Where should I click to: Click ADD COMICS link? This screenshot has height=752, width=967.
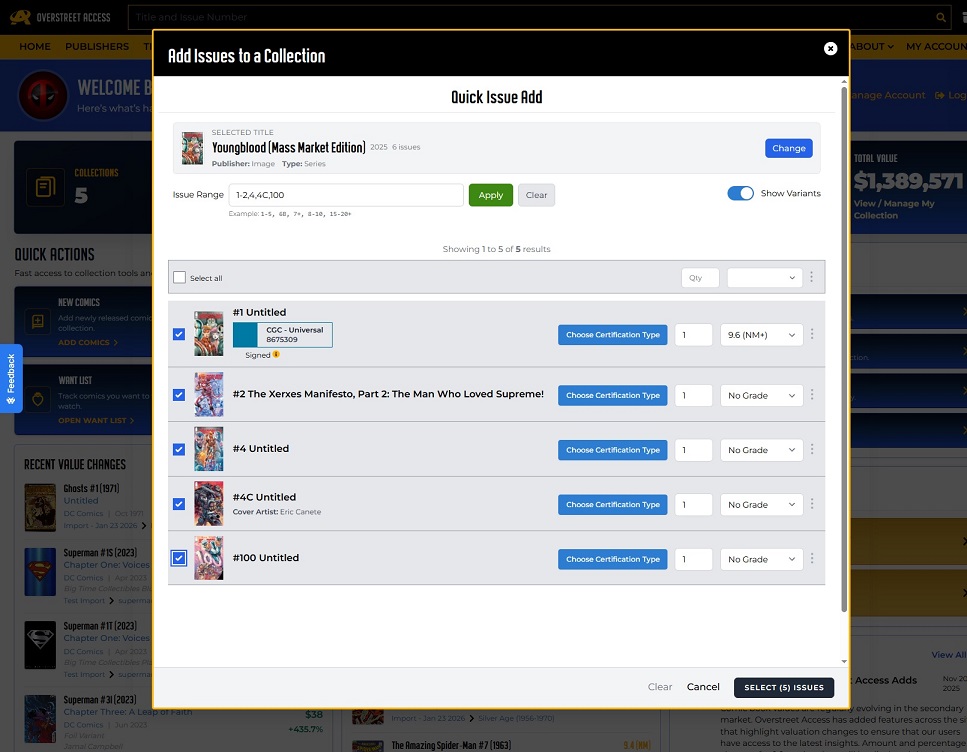pyautogui.click(x=88, y=342)
